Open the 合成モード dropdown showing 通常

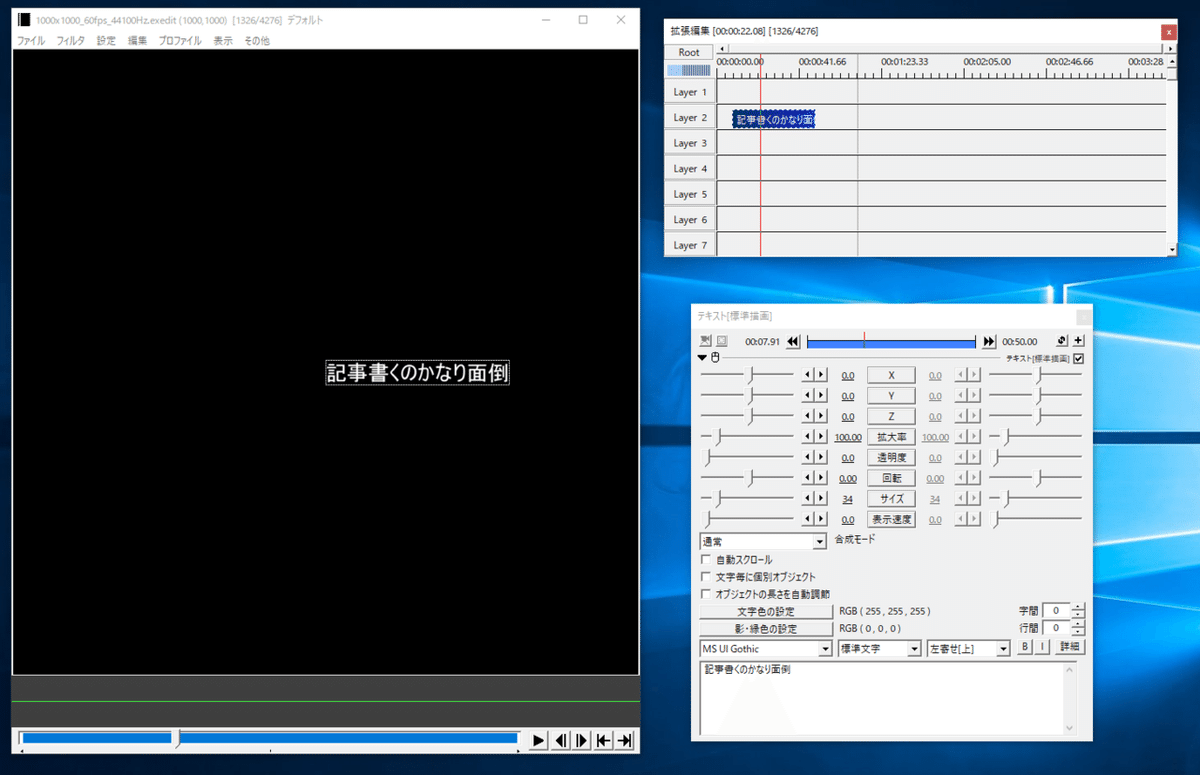(x=763, y=541)
